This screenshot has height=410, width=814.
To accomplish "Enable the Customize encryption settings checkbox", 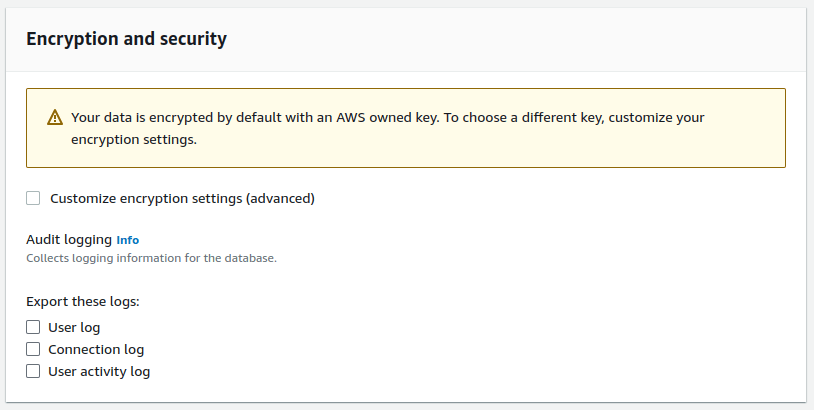I will coord(33,198).
